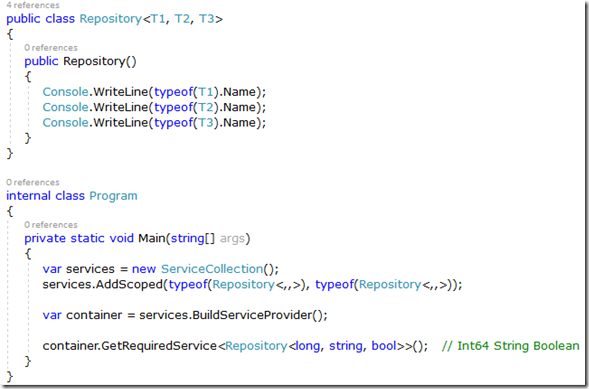Click the grayed-out args parameter
Image resolution: width=589 pixels, height=389 pixels.
tap(232, 239)
